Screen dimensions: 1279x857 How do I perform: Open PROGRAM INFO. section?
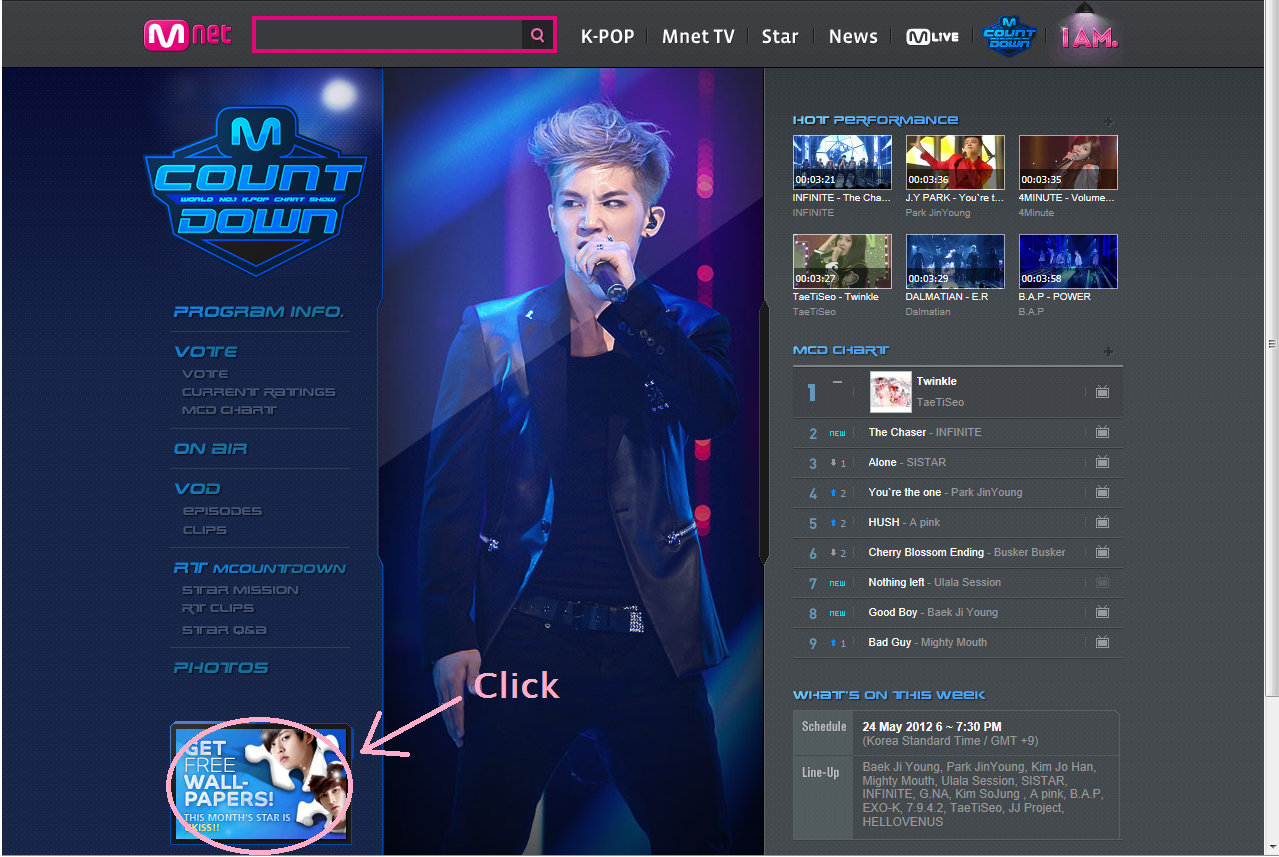pos(259,311)
